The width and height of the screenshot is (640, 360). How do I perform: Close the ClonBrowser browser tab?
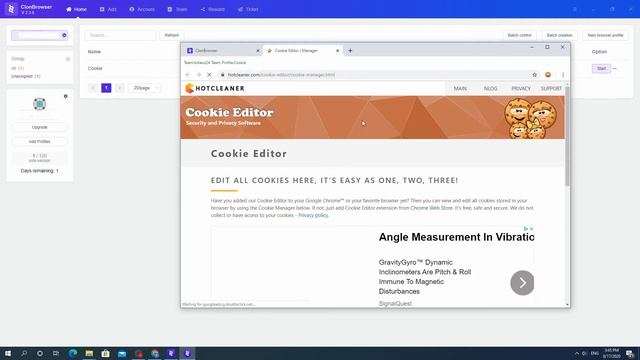258,51
